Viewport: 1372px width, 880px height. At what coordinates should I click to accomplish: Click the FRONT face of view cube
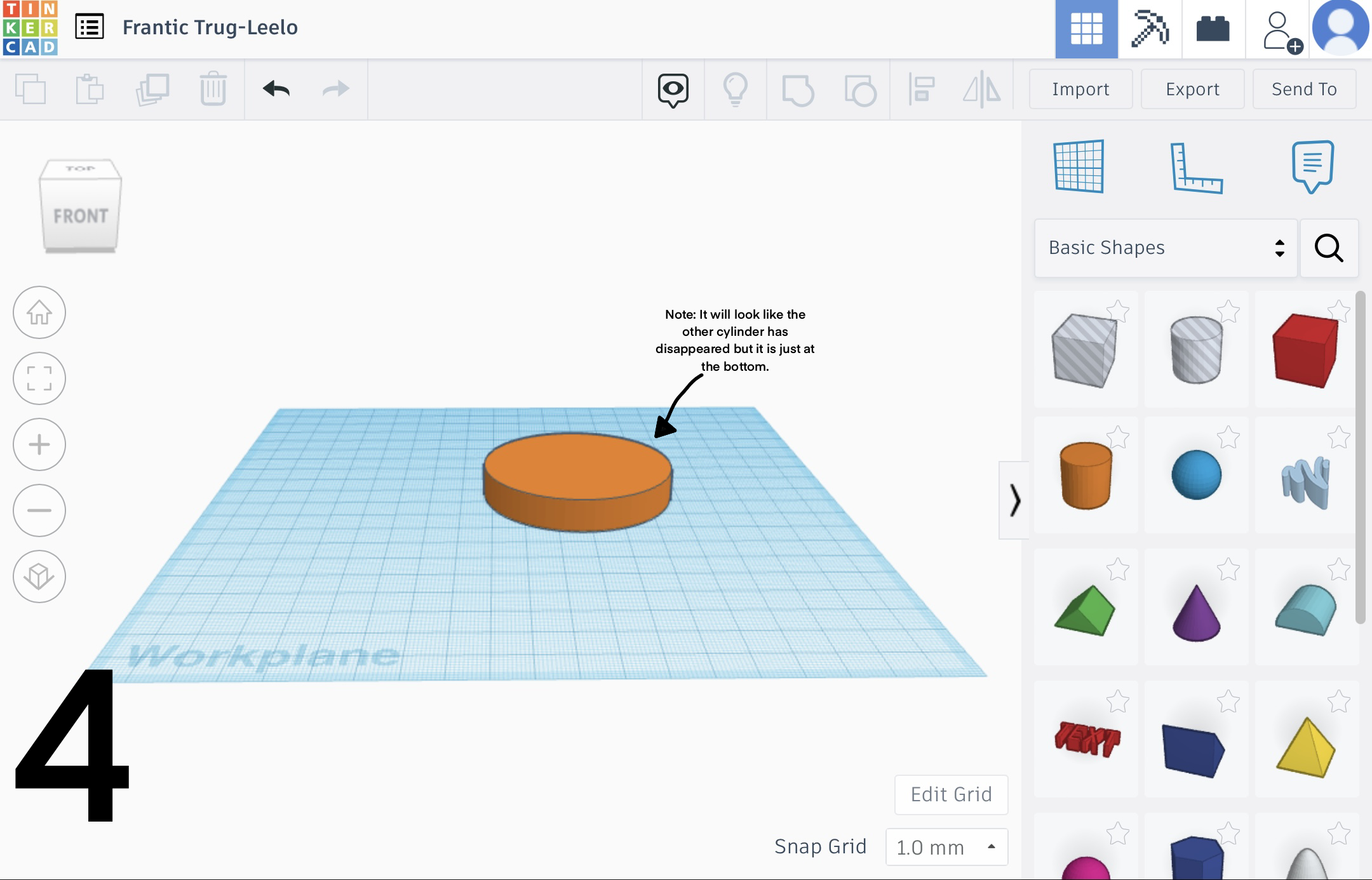click(80, 216)
